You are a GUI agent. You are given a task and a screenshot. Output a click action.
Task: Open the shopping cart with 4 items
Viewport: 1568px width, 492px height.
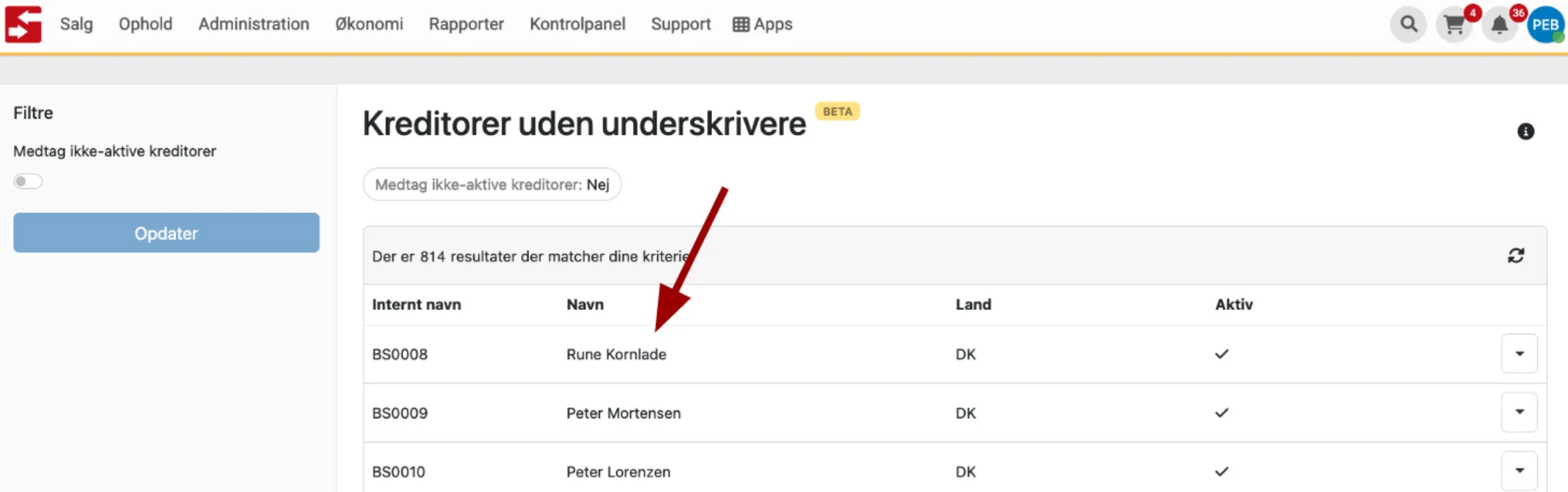click(x=1454, y=25)
